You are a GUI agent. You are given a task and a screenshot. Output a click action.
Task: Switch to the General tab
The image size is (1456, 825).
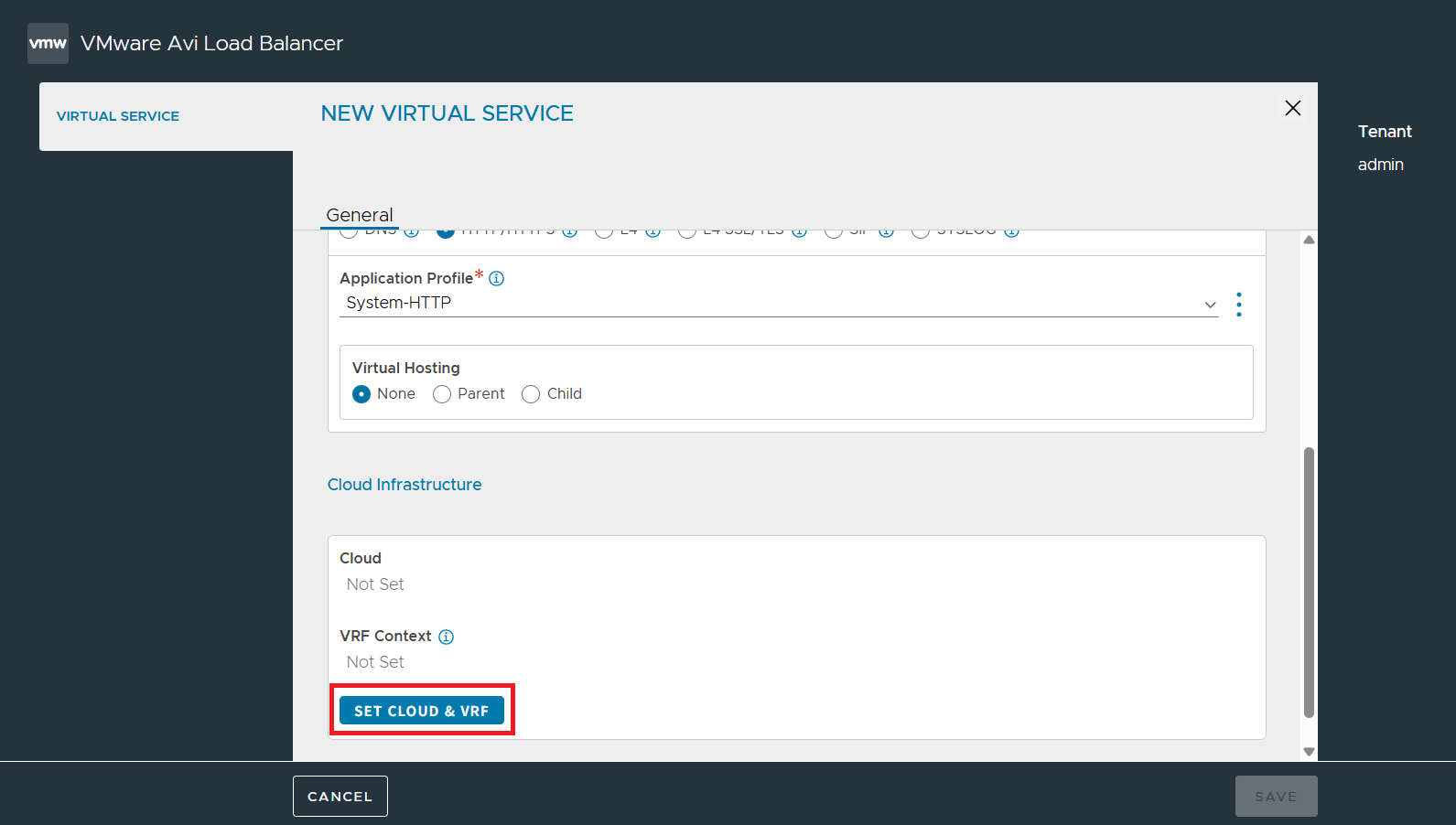point(360,215)
